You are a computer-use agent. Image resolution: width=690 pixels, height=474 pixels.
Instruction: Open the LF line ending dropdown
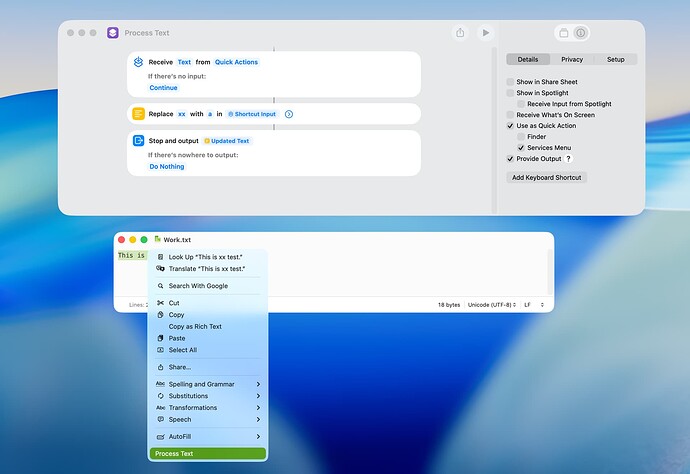click(x=534, y=305)
